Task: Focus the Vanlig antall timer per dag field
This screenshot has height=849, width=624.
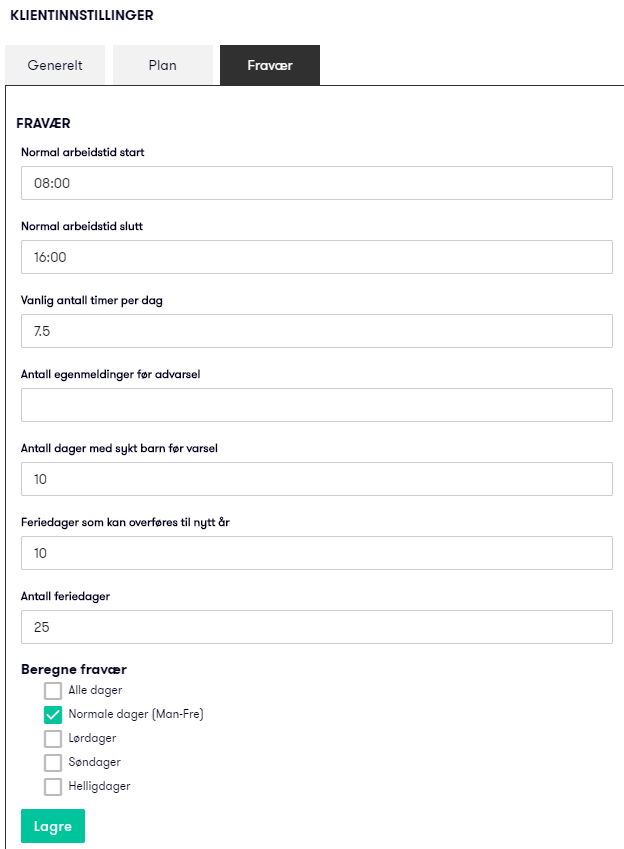Action: [316, 331]
